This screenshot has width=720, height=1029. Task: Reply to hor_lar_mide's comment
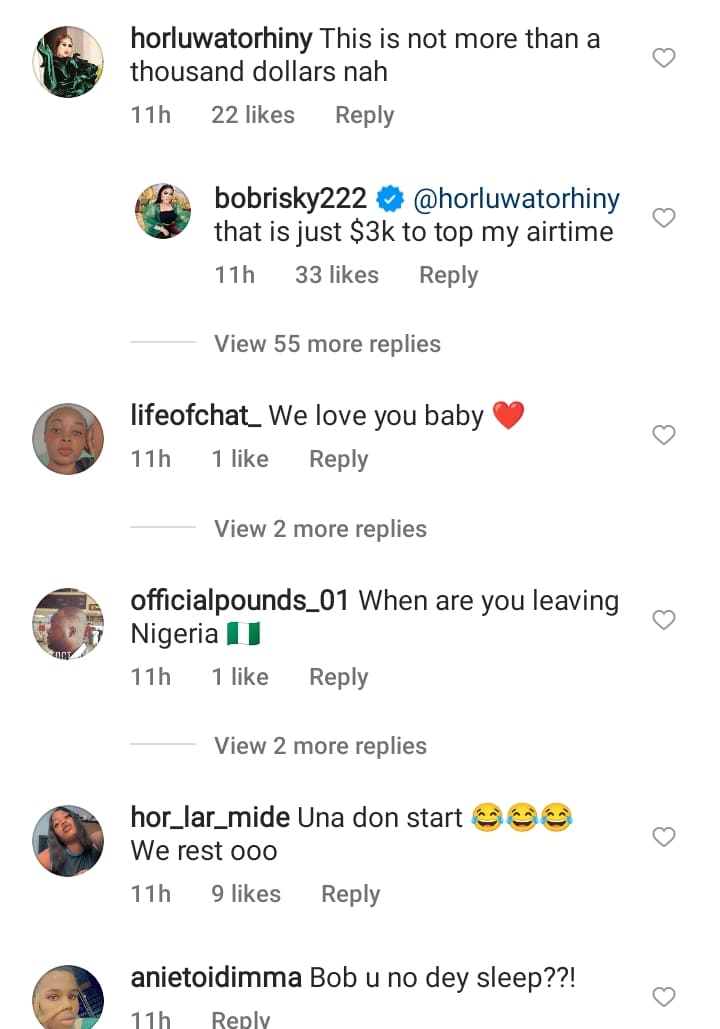coord(350,894)
